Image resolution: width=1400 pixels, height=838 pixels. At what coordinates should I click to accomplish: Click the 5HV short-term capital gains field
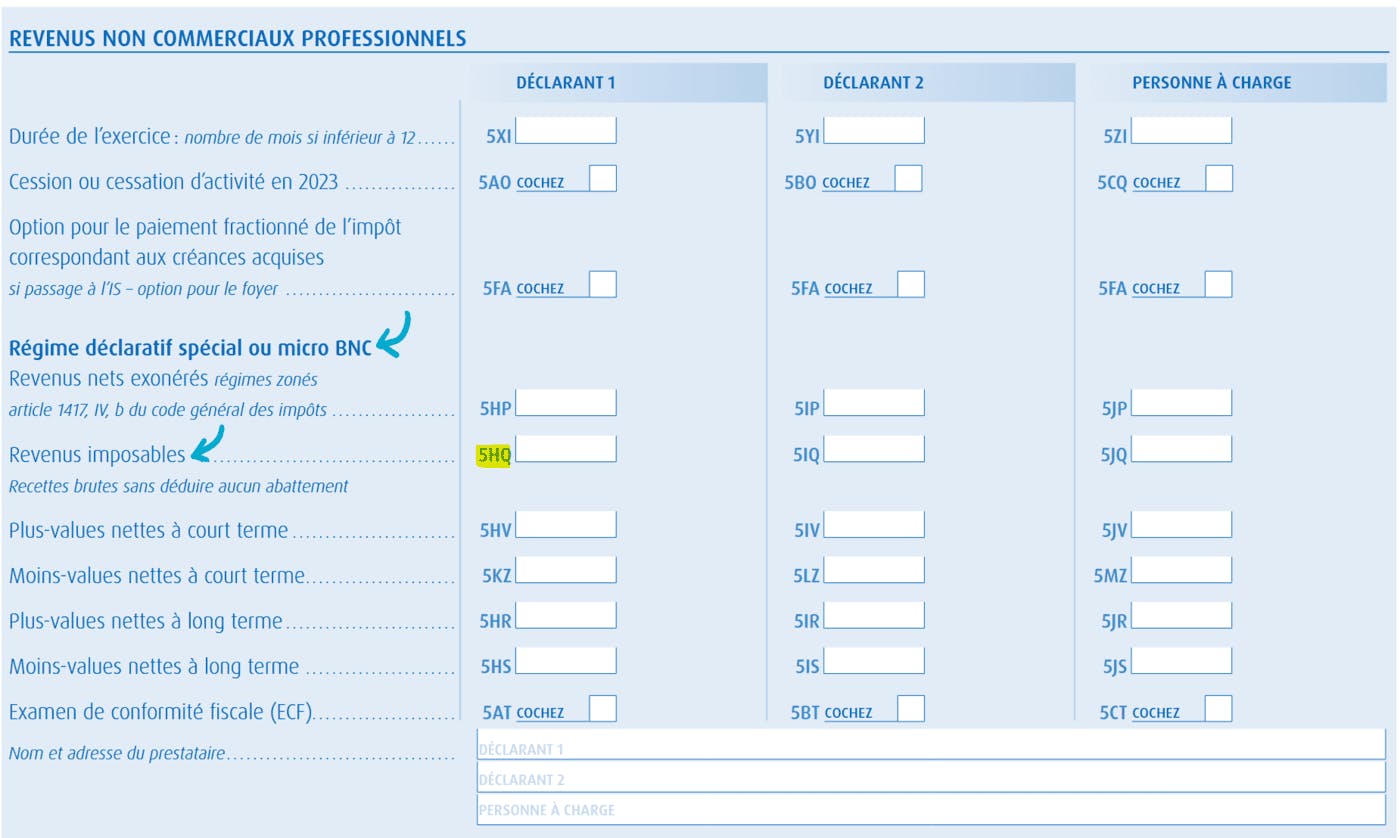566,525
